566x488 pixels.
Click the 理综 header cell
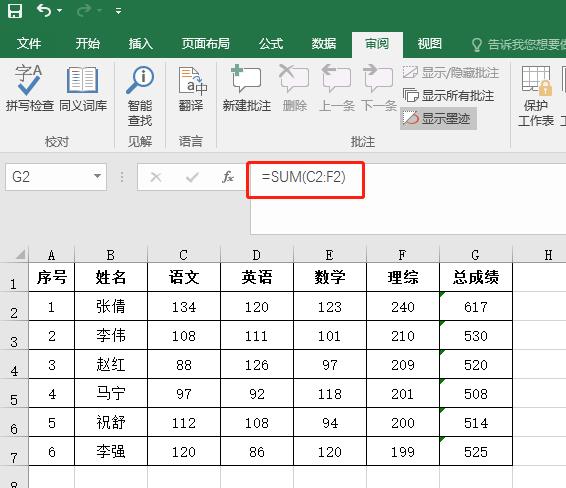pyautogui.click(x=402, y=277)
